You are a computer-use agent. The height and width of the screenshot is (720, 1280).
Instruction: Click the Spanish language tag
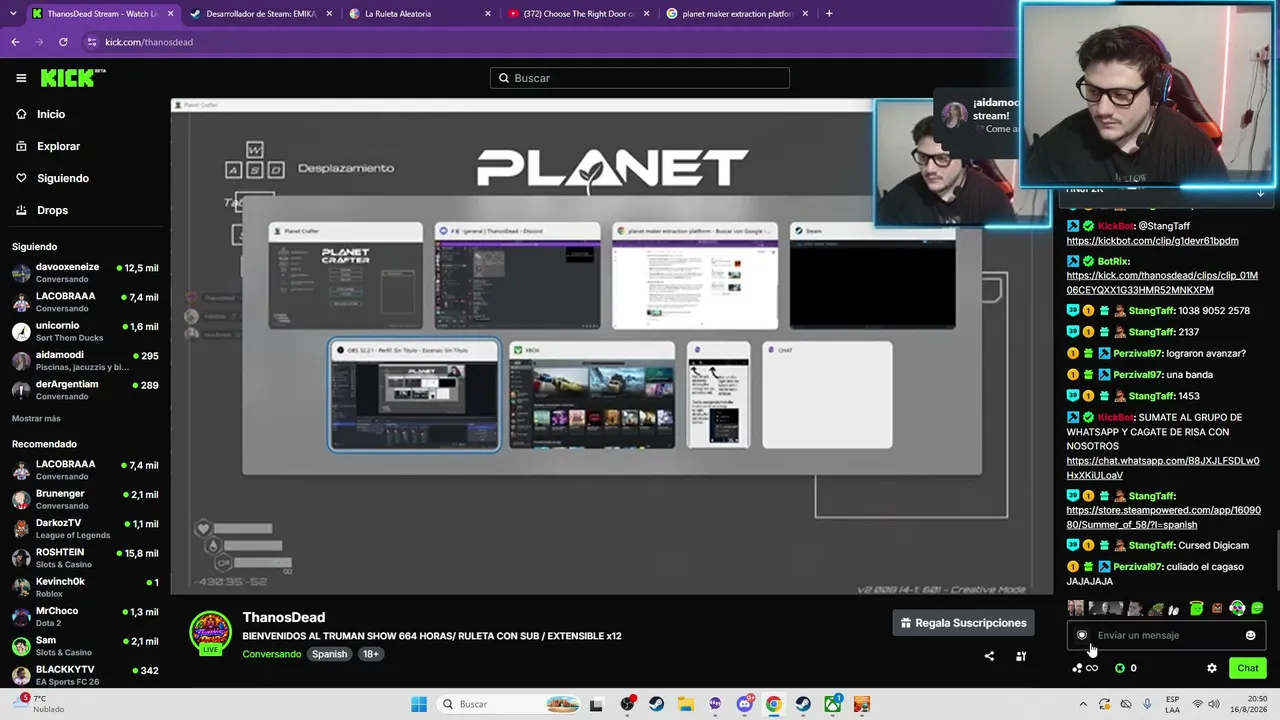(329, 654)
